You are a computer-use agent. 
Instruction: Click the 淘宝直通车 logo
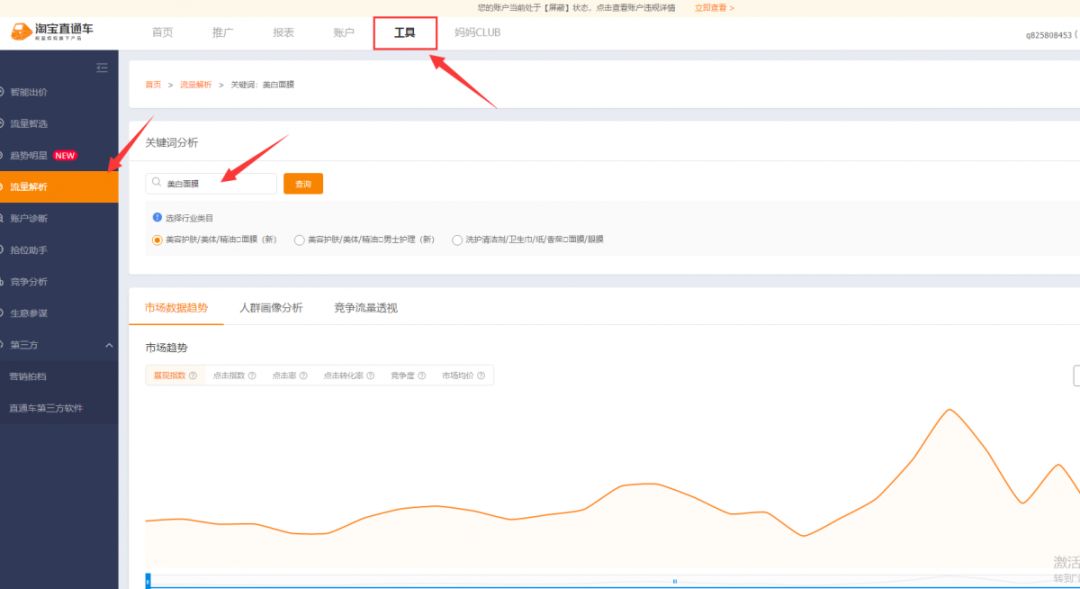[x=52, y=32]
